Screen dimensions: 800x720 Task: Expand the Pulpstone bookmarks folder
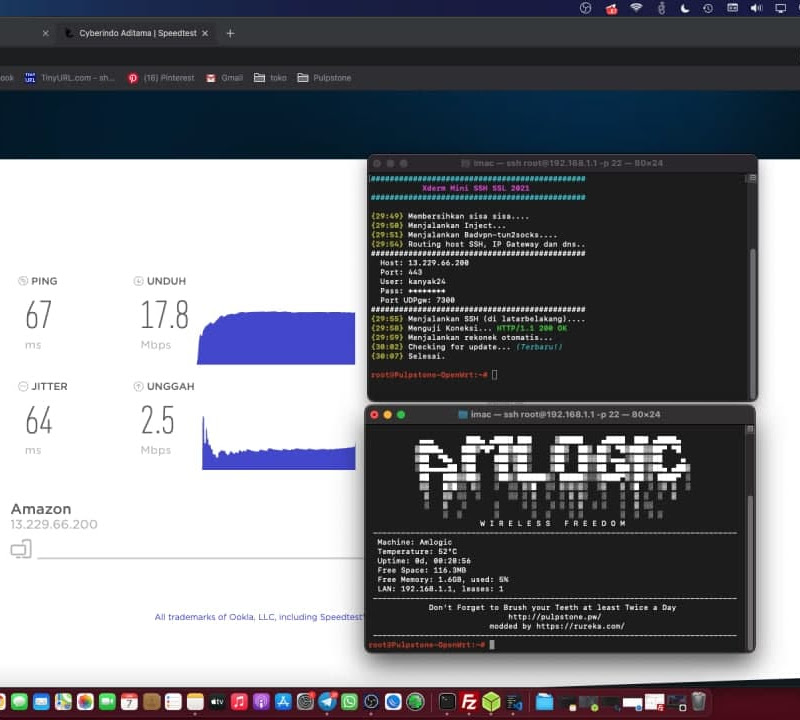(324, 78)
